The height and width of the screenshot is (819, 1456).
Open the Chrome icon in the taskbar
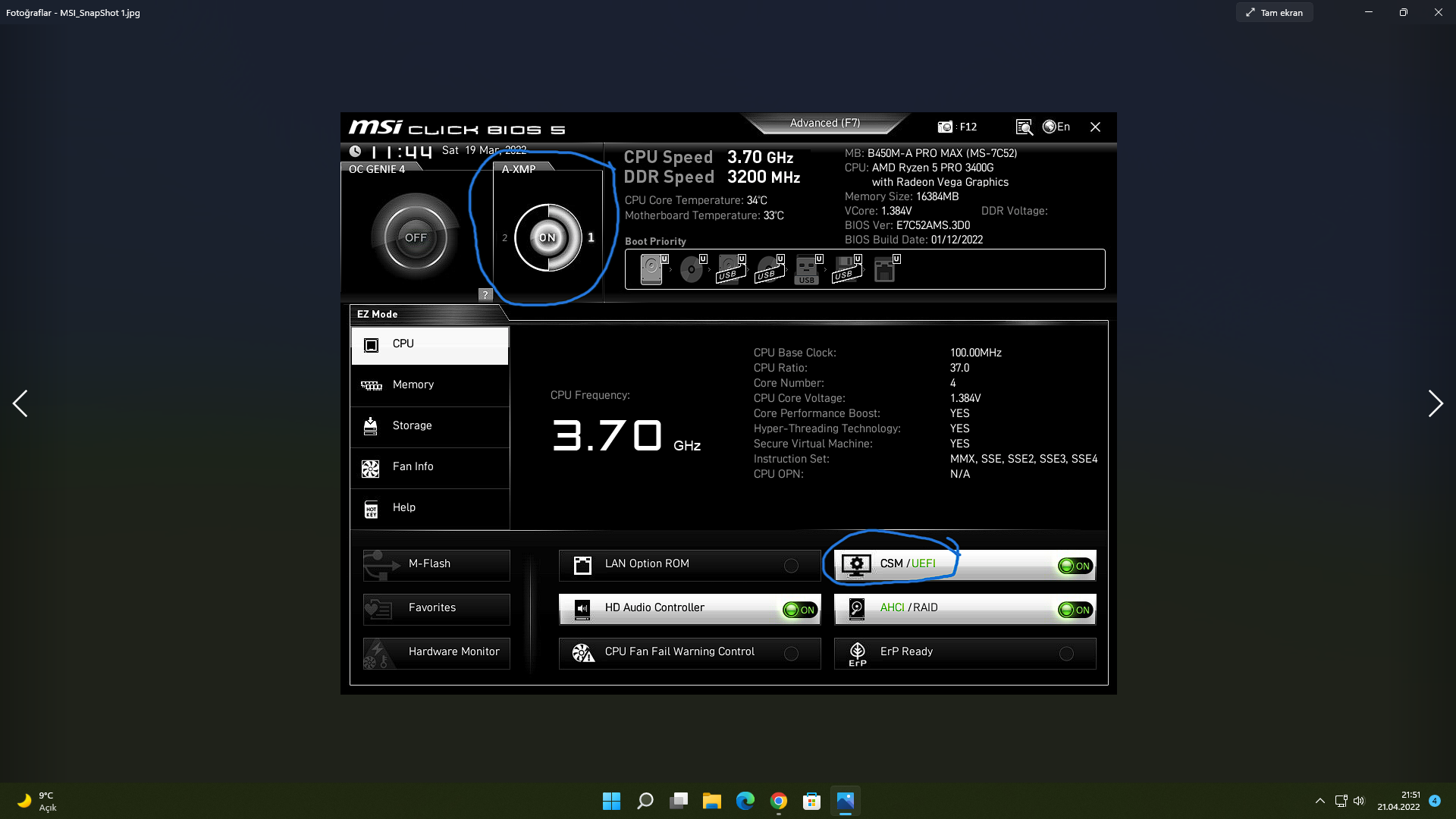(x=779, y=801)
